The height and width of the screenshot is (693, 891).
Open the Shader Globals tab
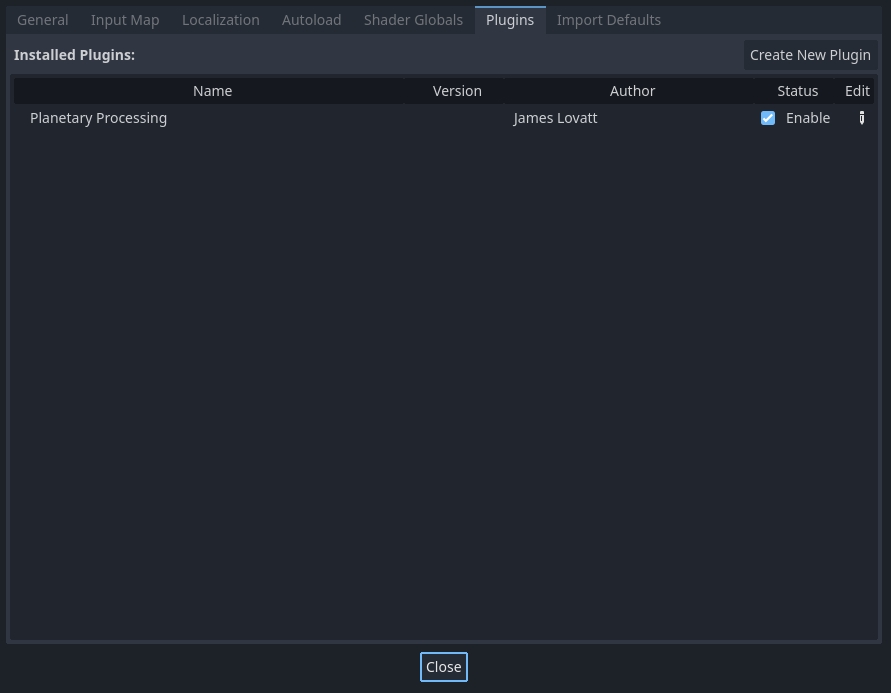(x=413, y=20)
